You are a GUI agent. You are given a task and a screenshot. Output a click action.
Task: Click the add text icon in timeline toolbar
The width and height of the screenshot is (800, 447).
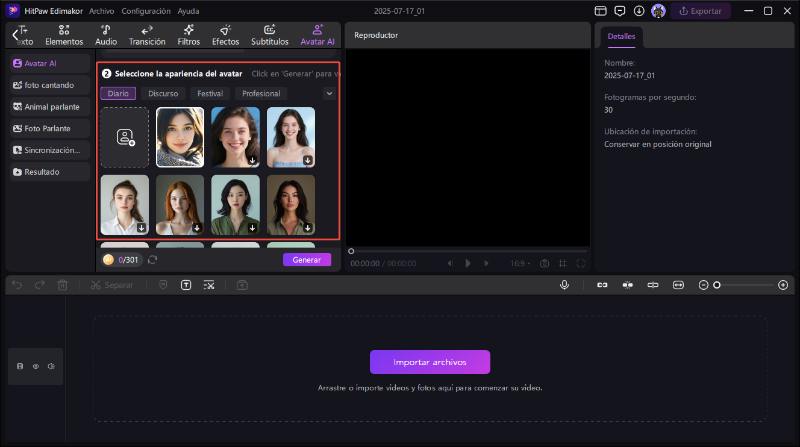[x=186, y=285]
